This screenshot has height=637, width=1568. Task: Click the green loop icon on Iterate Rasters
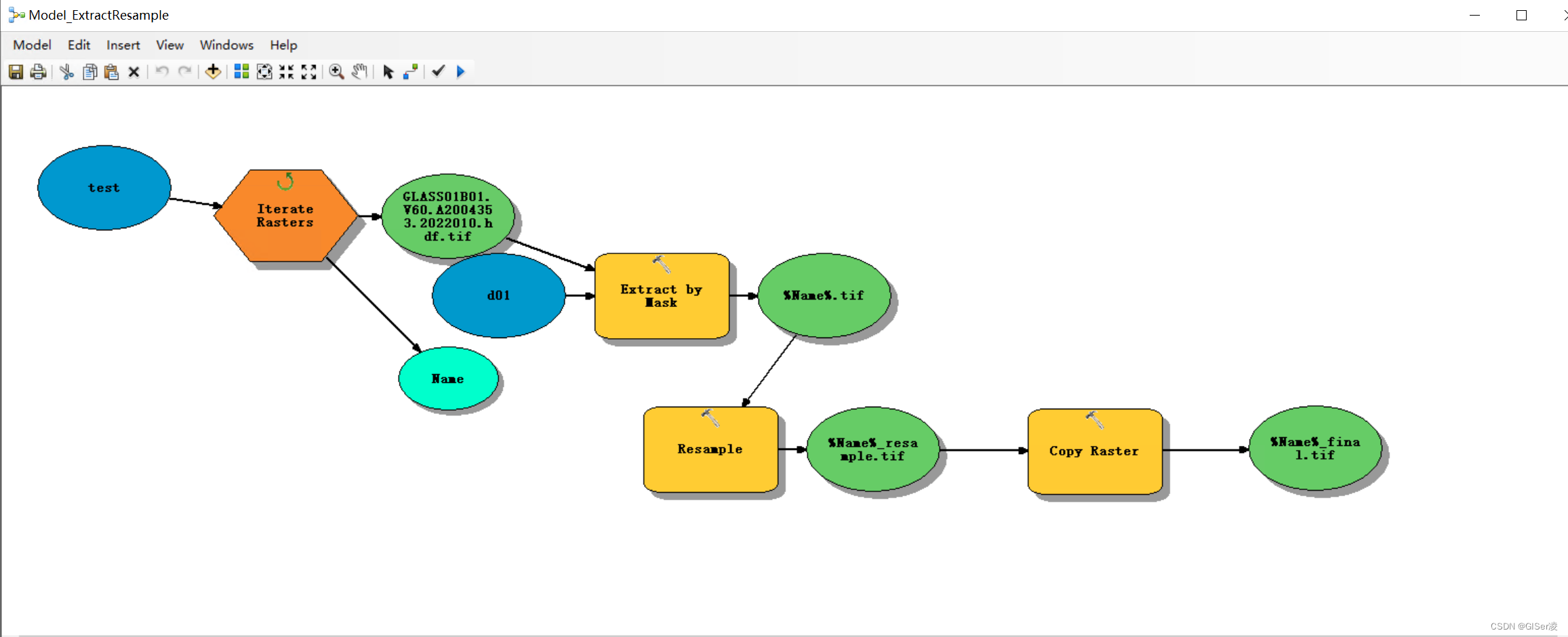[285, 181]
